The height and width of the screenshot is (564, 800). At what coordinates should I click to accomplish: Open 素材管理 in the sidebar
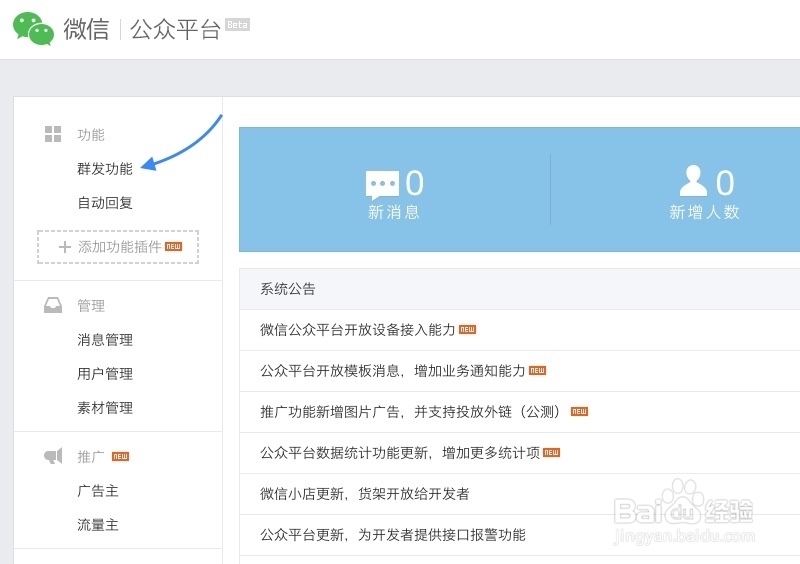[105, 408]
